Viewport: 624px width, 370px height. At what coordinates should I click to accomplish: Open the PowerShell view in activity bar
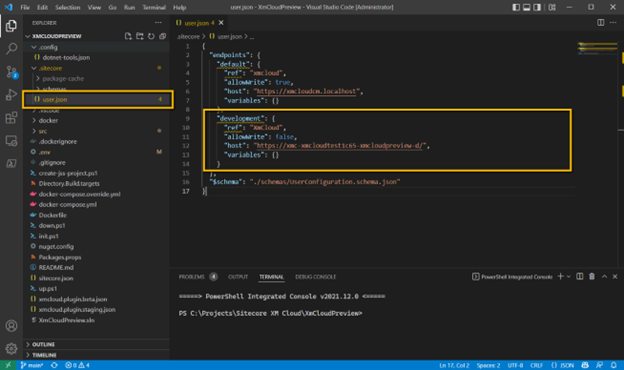point(11,163)
